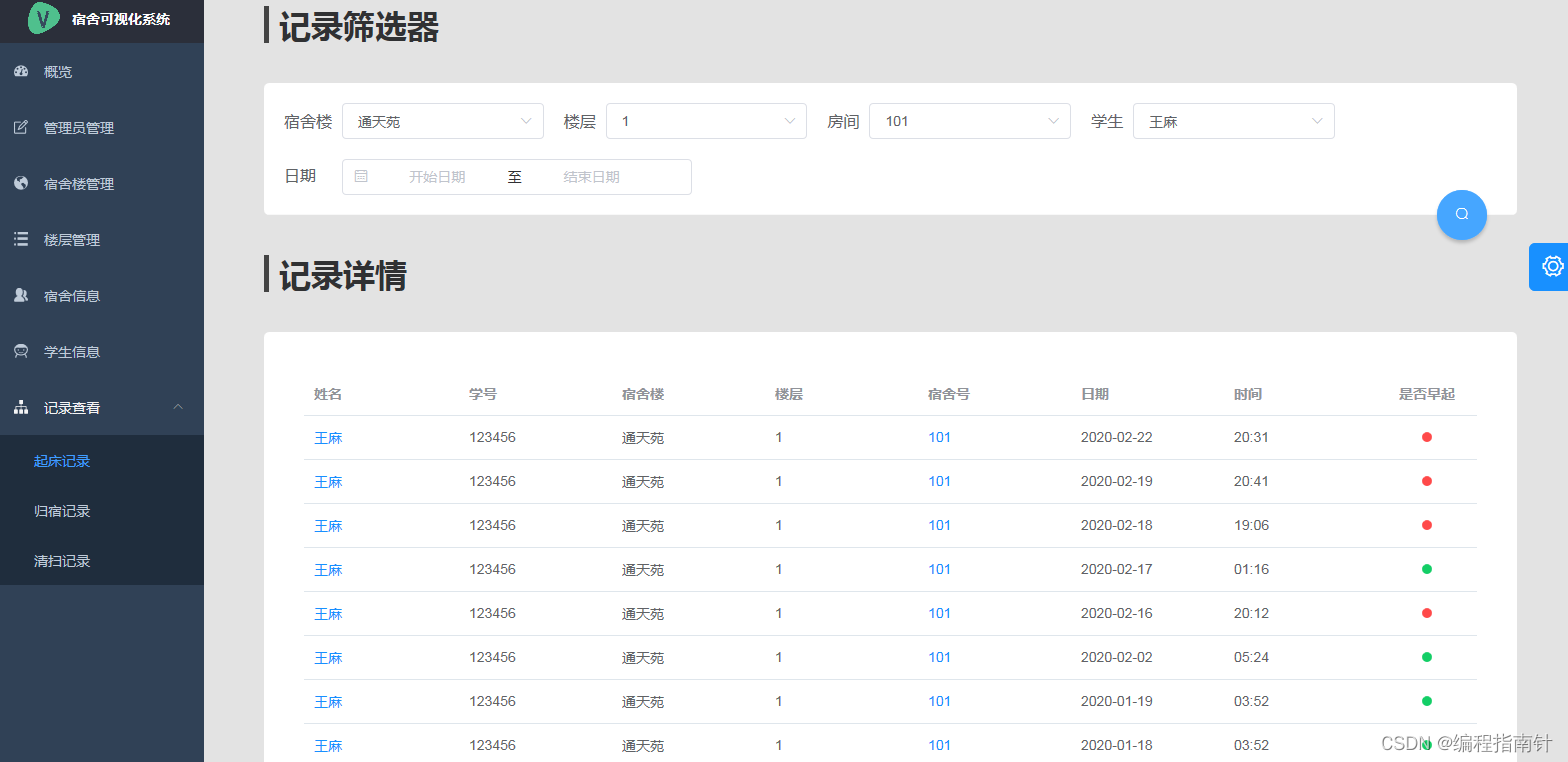Click the 是否早起 column header

(1426, 394)
